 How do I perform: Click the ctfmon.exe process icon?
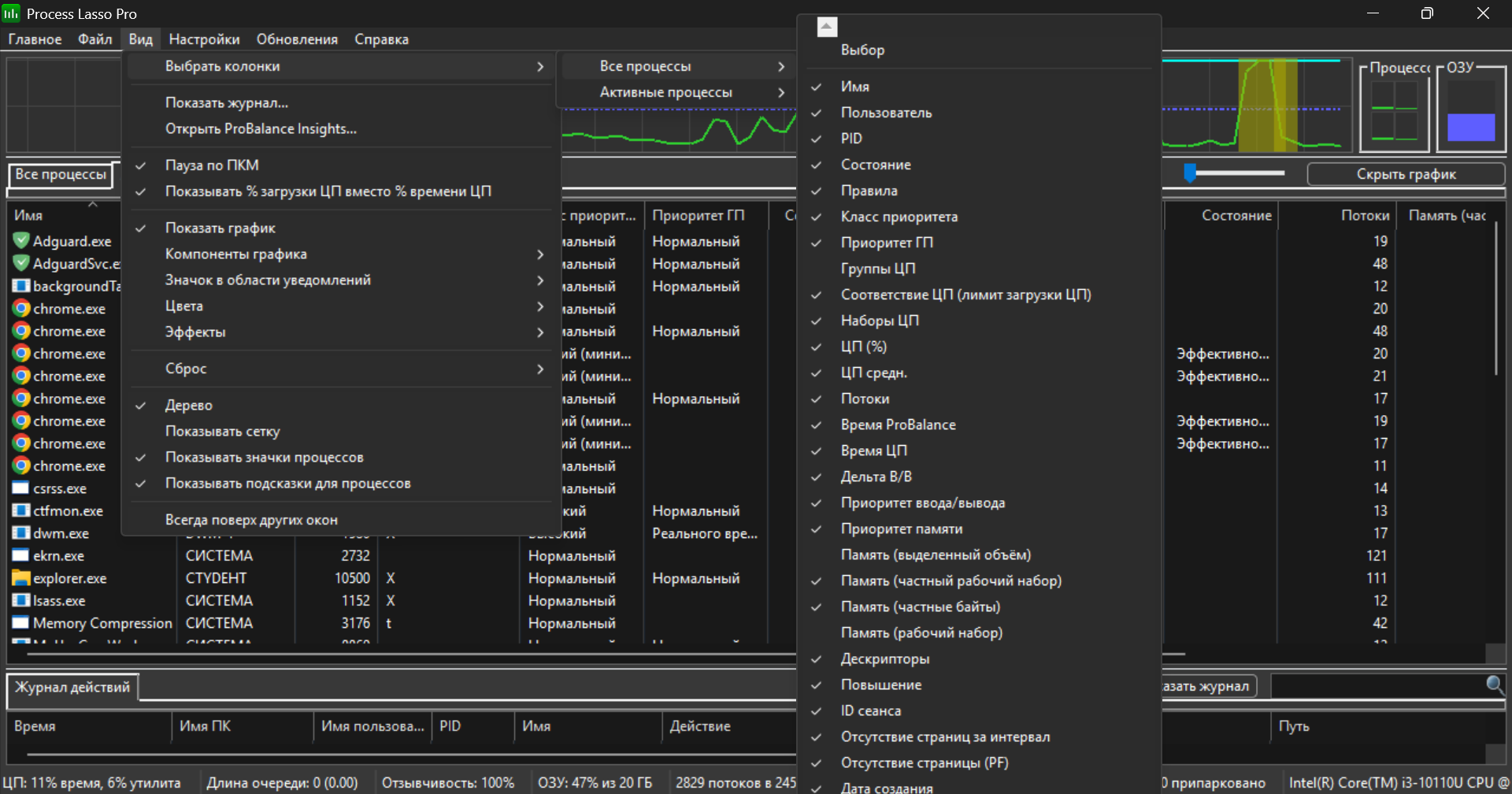pos(21,510)
